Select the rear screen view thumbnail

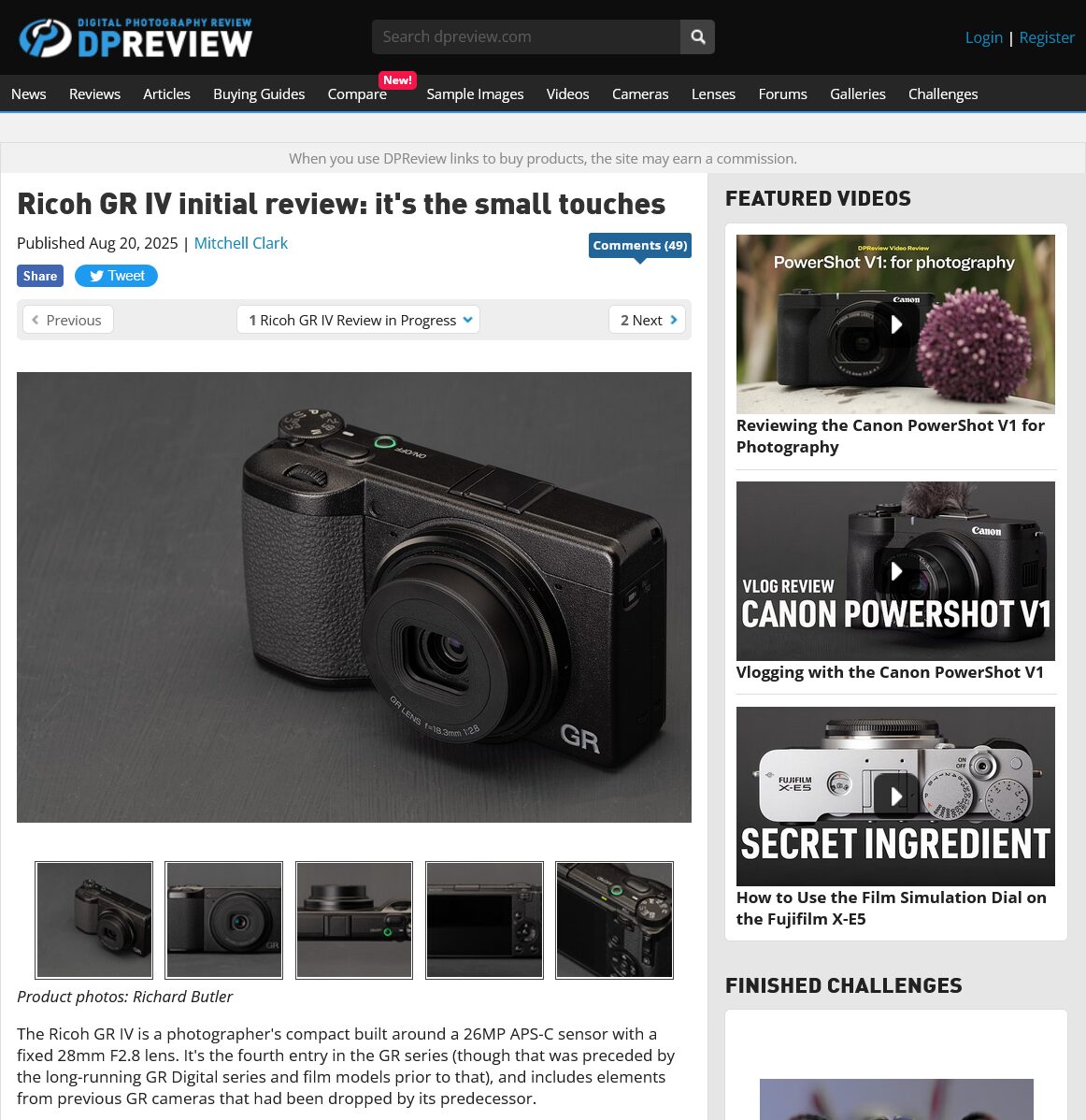point(484,920)
